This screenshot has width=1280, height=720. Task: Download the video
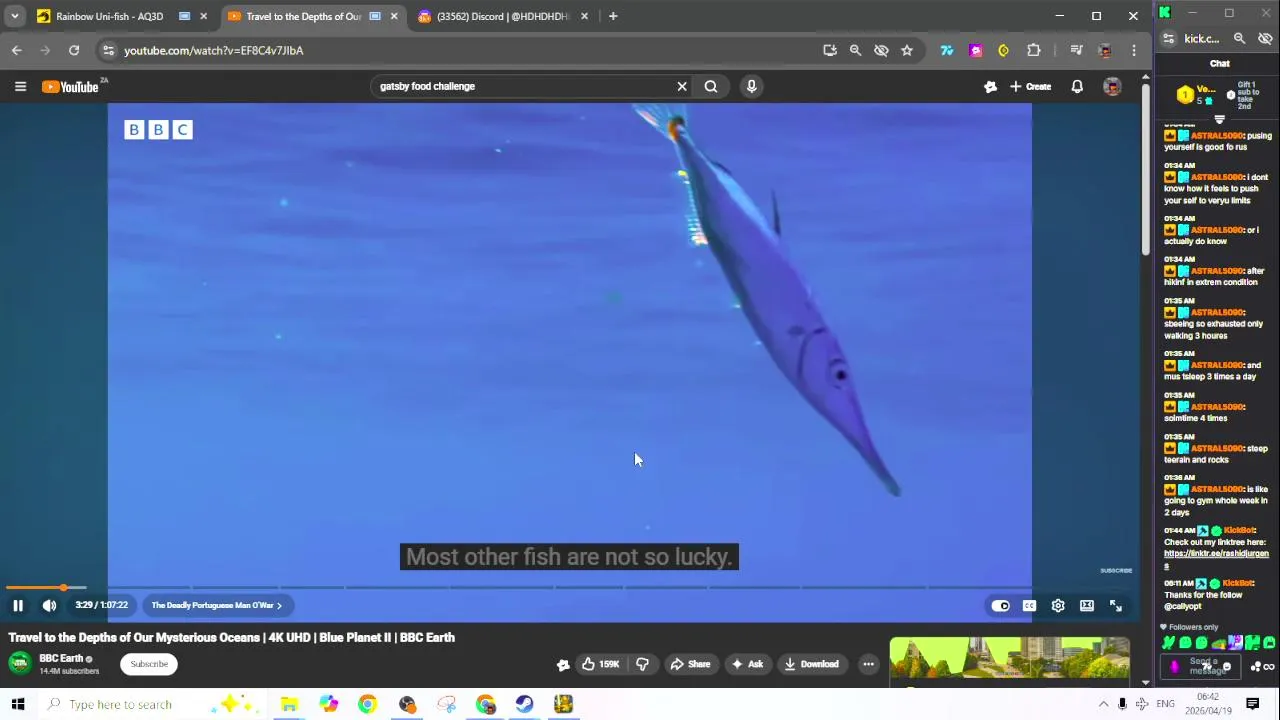pyautogui.click(x=812, y=664)
